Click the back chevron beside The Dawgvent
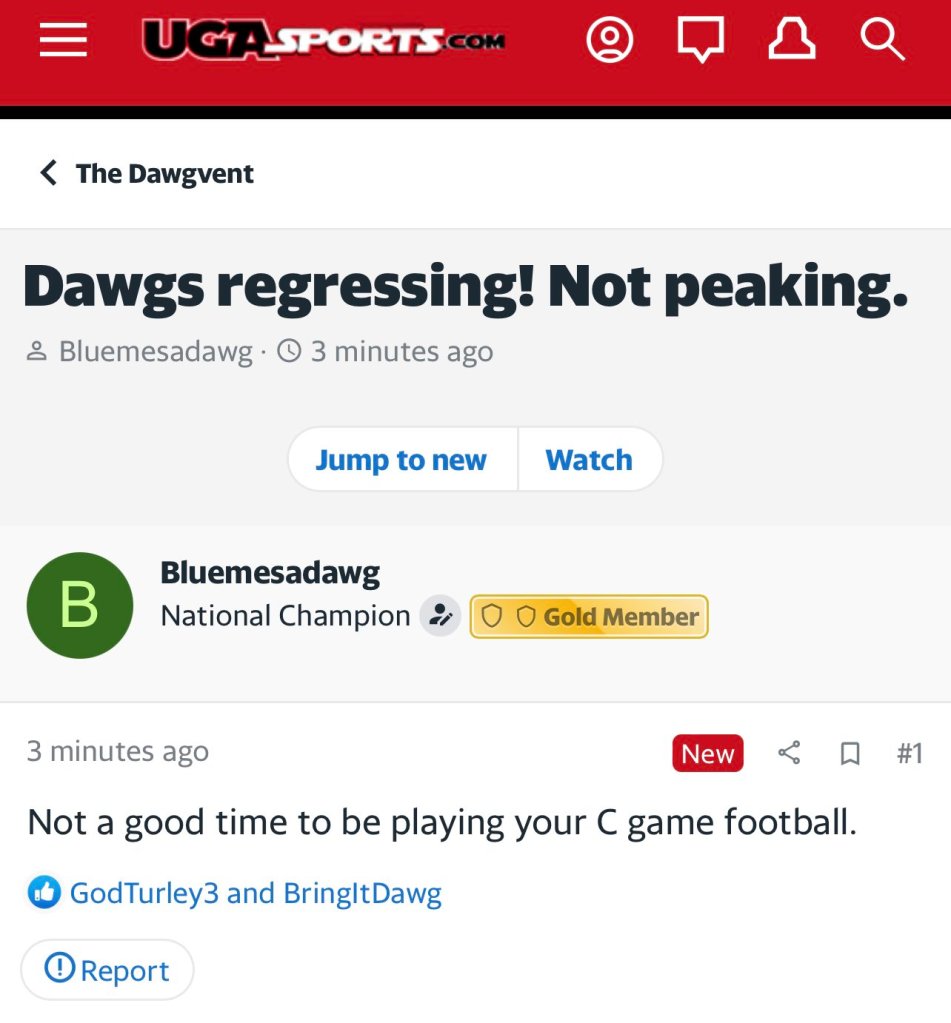This screenshot has width=951, height=1023. pyautogui.click(x=48, y=173)
